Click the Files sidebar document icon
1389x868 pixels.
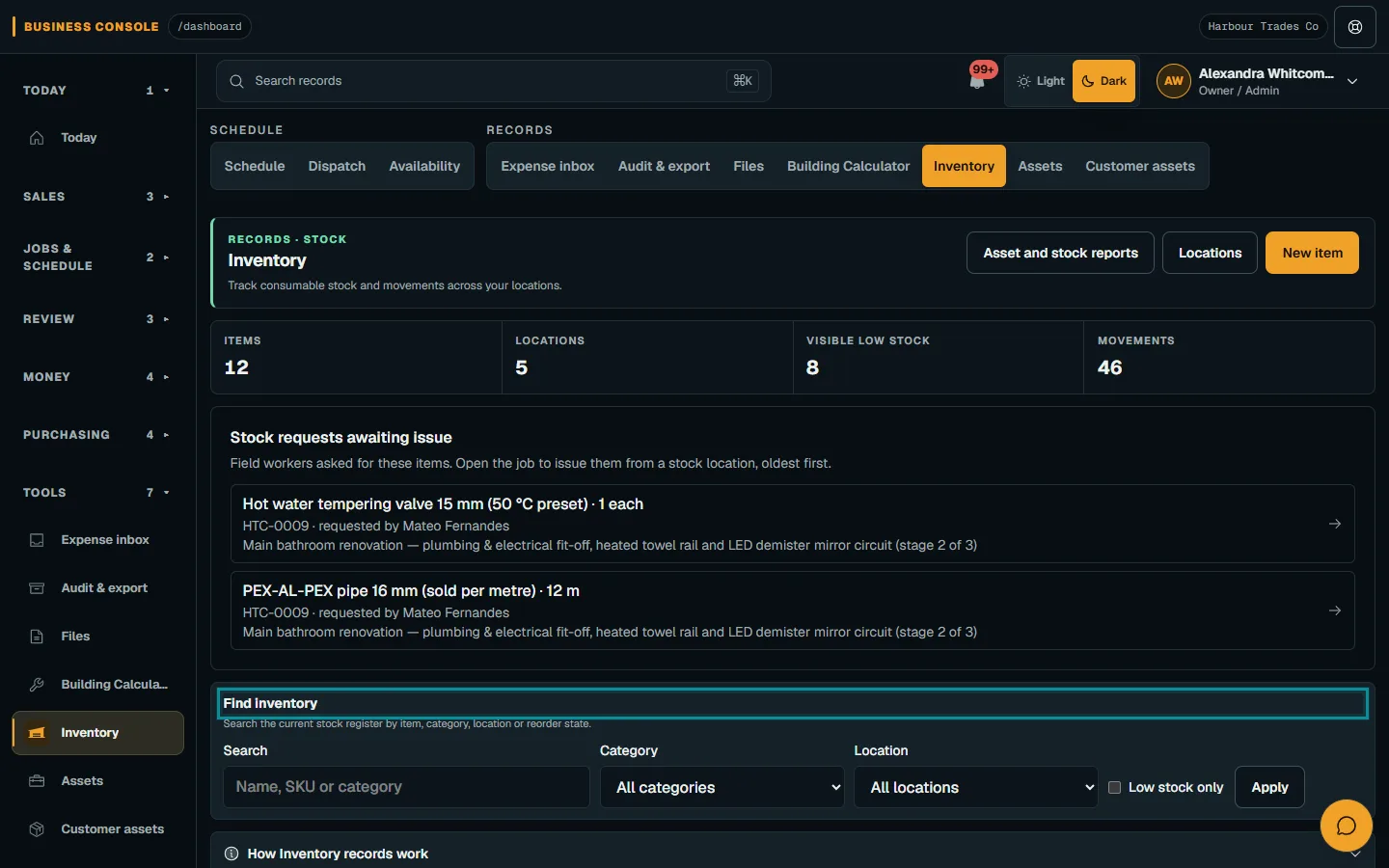click(37, 637)
